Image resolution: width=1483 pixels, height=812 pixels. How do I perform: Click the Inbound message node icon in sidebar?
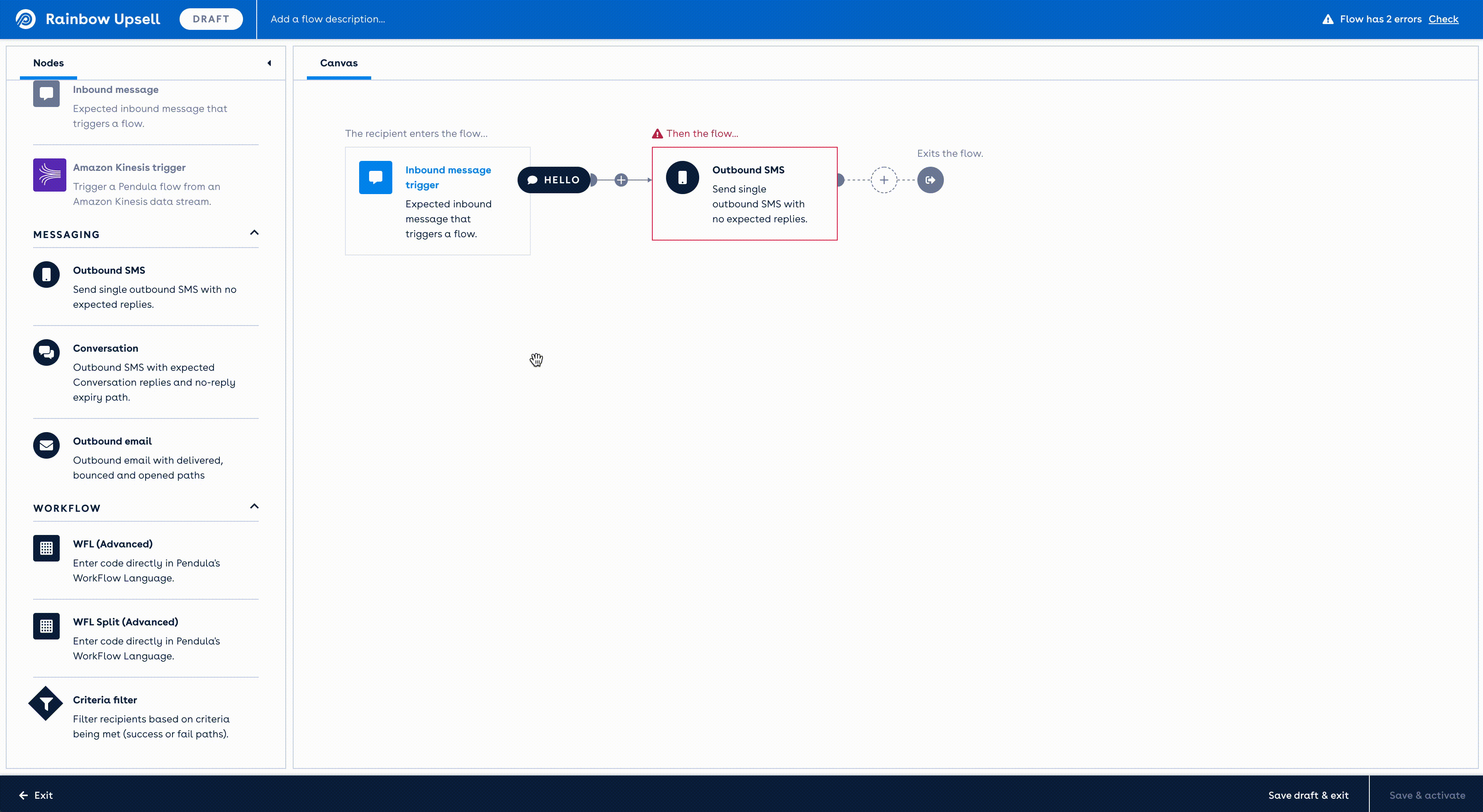(46, 94)
